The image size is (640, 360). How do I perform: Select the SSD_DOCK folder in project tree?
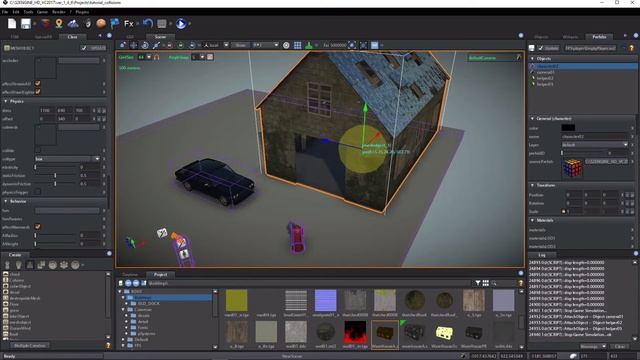149,304
